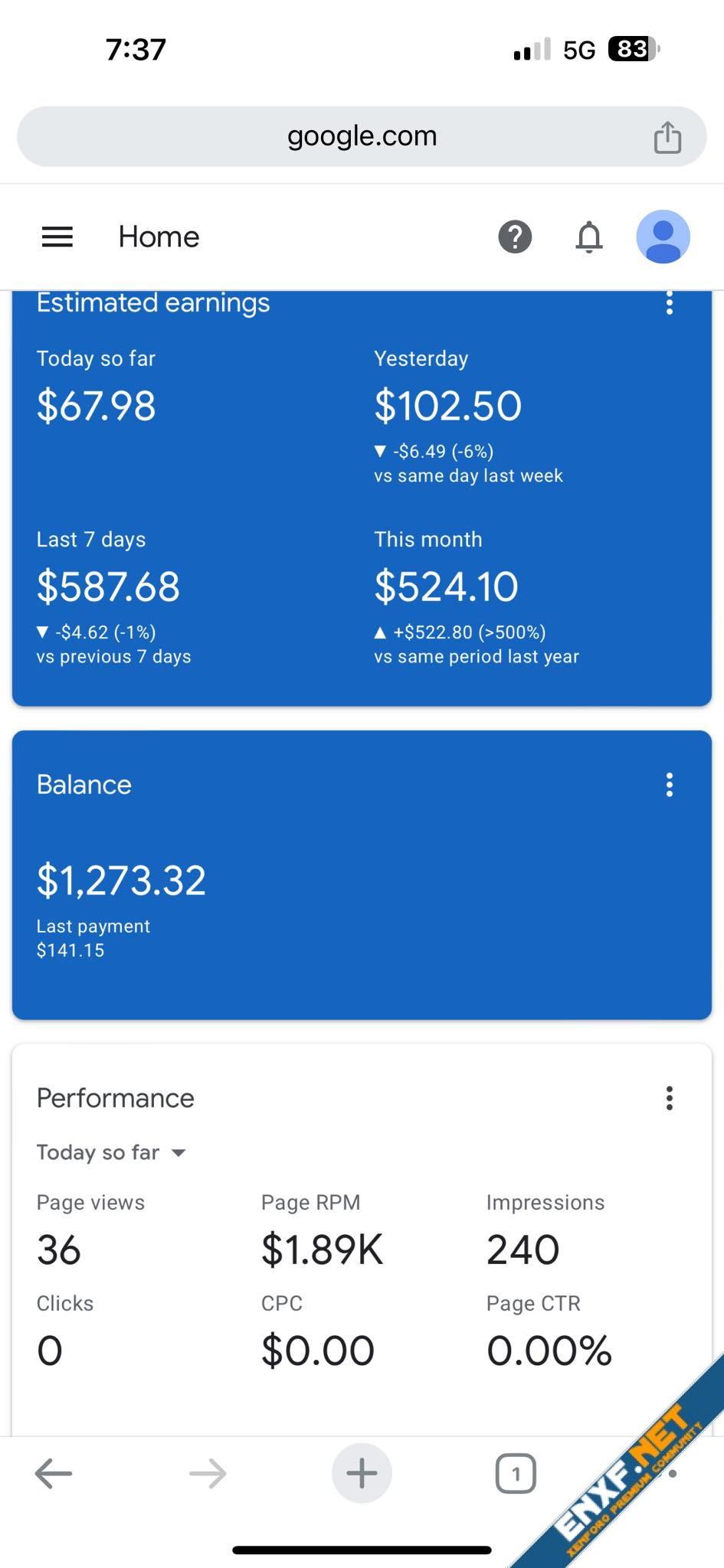Tap the browser forward arrow
Screen dimensions: 724x1568
[208, 1473]
